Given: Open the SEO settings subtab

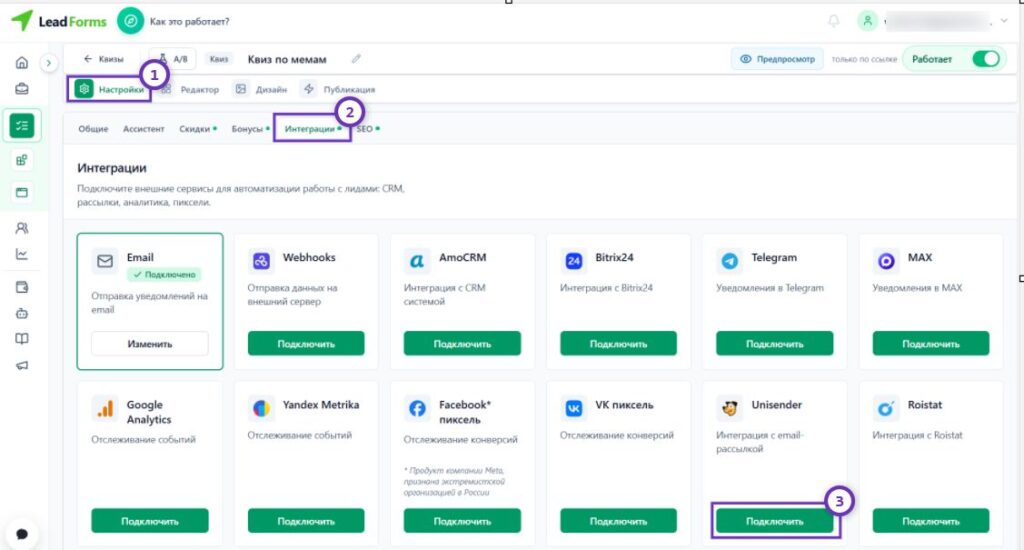Looking at the screenshot, I should click(368, 129).
